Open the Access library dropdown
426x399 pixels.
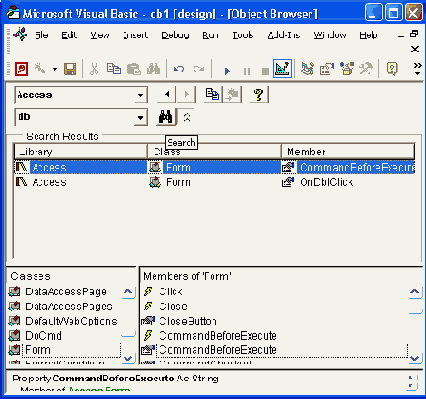click(140, 95)
